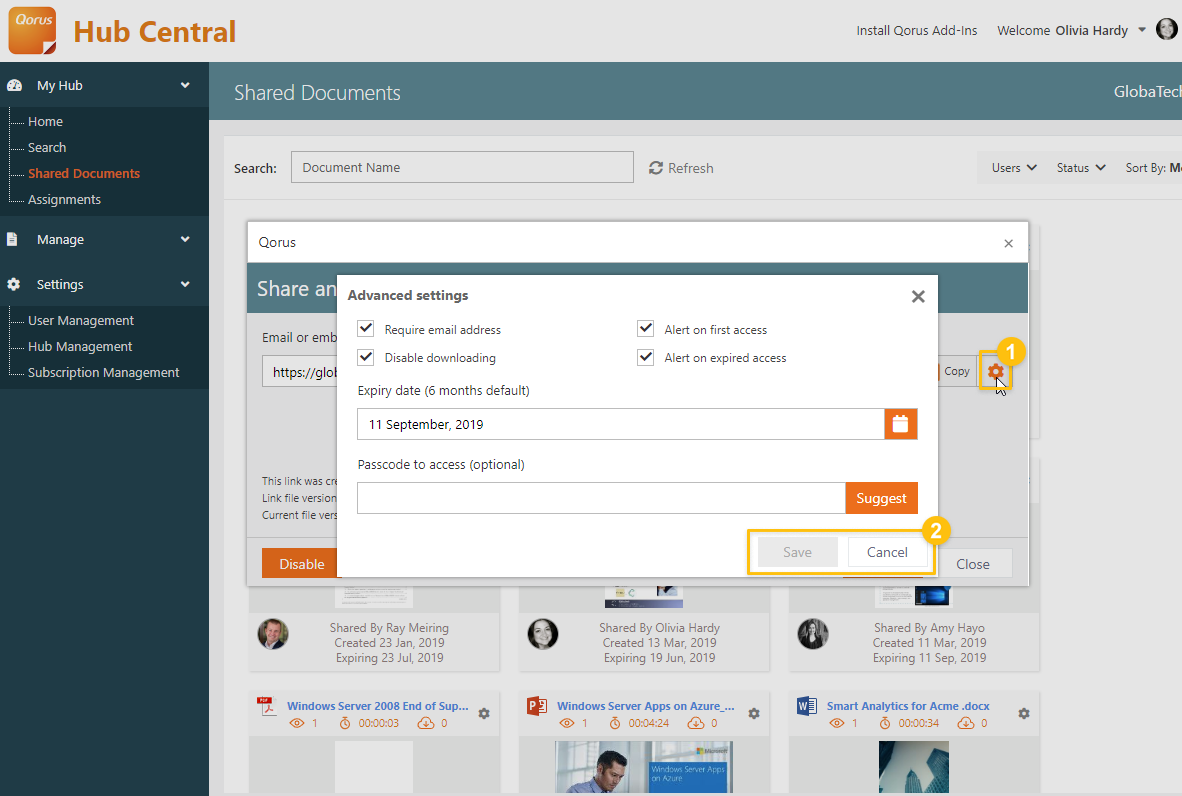Viewport: 1182px width, 796px height.
Task: Collapse the My Hub menu section
Action: (185, 85)
